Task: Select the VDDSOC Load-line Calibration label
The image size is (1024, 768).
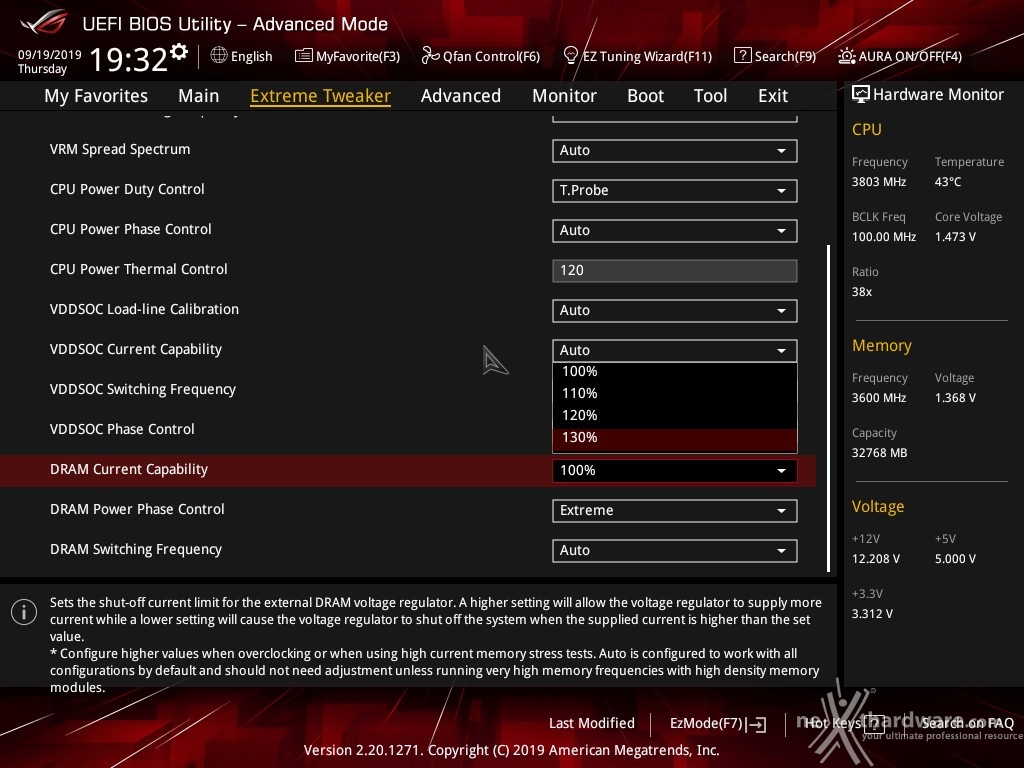Action: coord(144,309)
